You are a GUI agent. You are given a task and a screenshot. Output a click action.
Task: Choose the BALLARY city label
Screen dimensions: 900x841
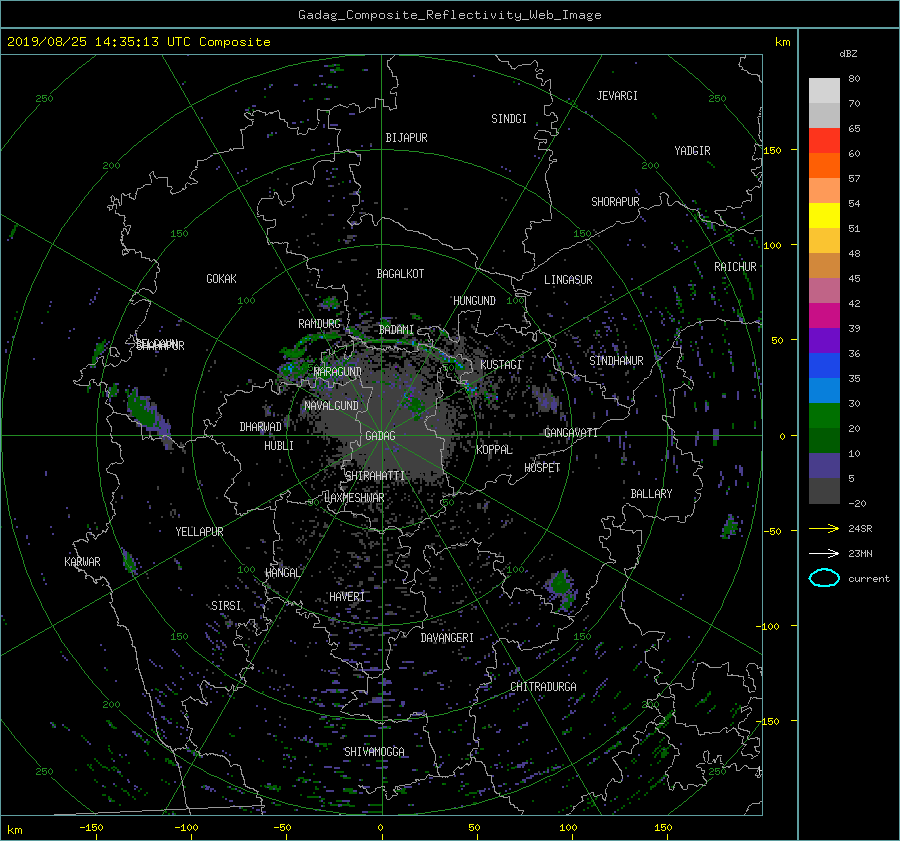(651, 494)
